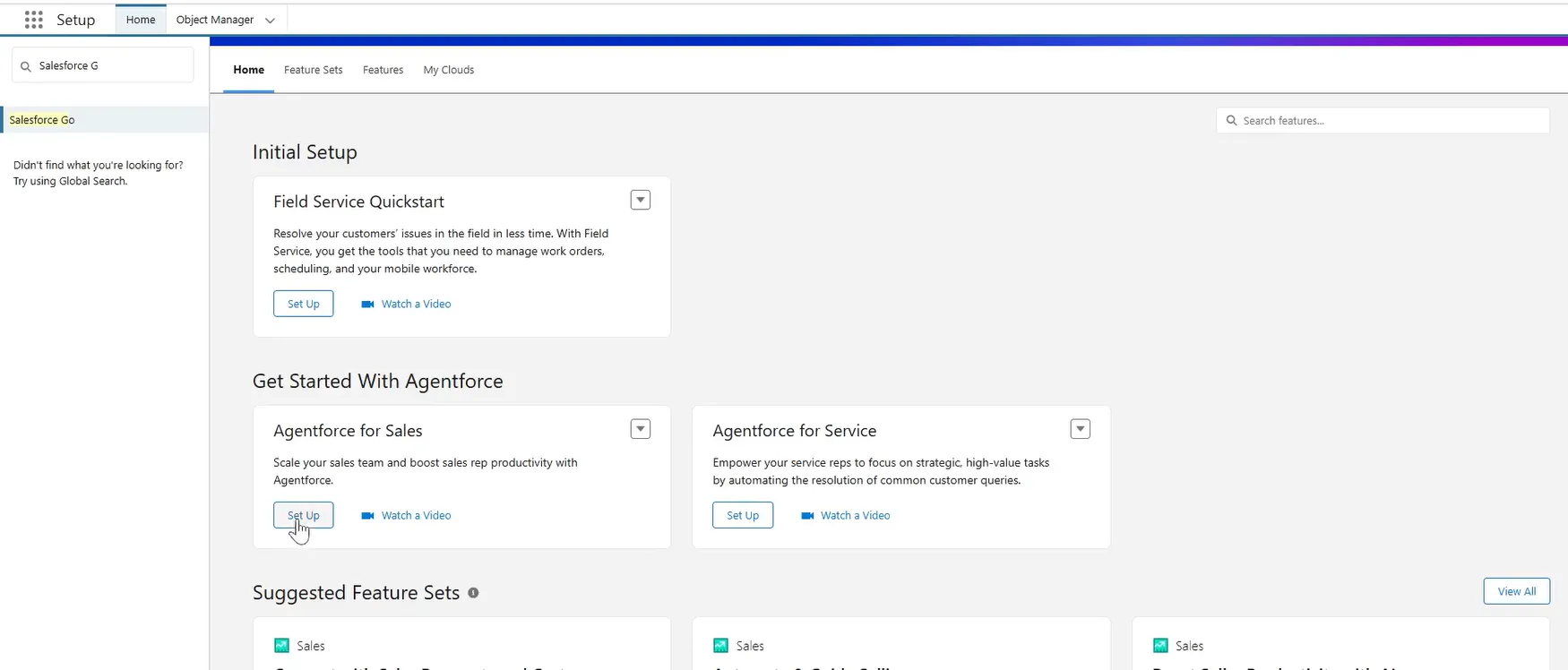Click the View All button
This screenshot has height=670, width=1568.
click(1516, 591)
